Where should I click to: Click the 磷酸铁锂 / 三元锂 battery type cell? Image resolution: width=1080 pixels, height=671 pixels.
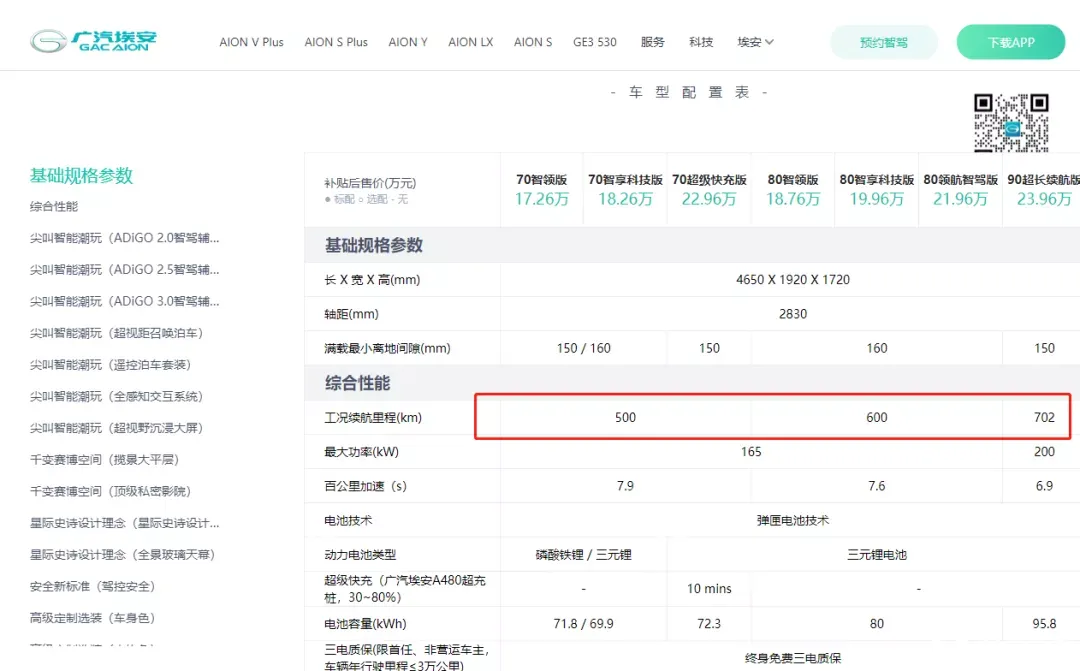tap(583, 555)
